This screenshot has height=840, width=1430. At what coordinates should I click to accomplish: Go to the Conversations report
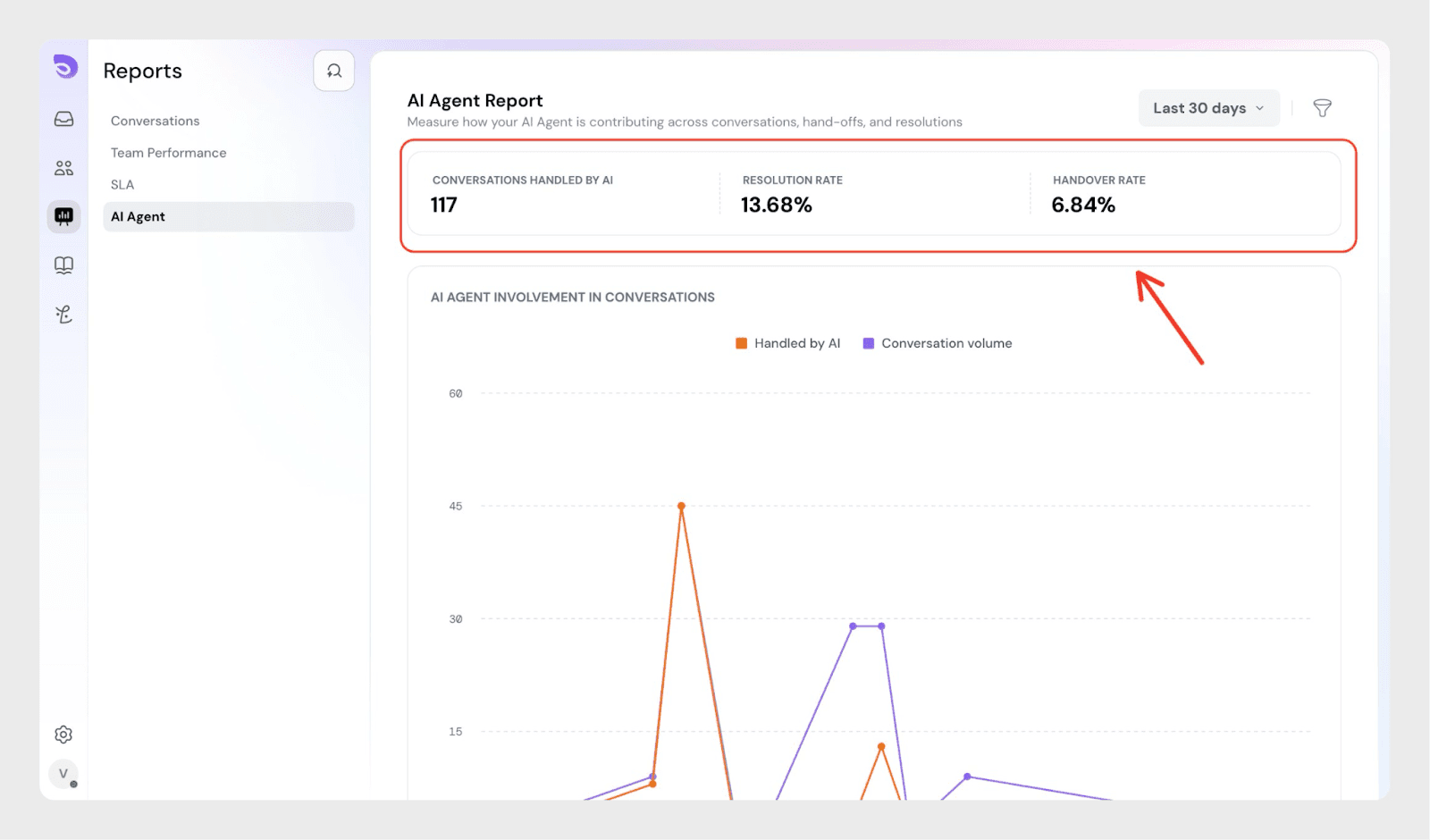pyautogui.click(x=156, y=121)
